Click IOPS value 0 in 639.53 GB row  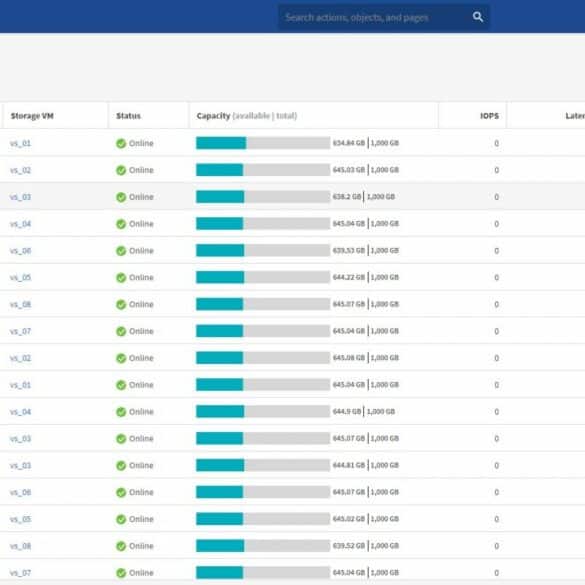pyautogui.click(x=496, y=251)
